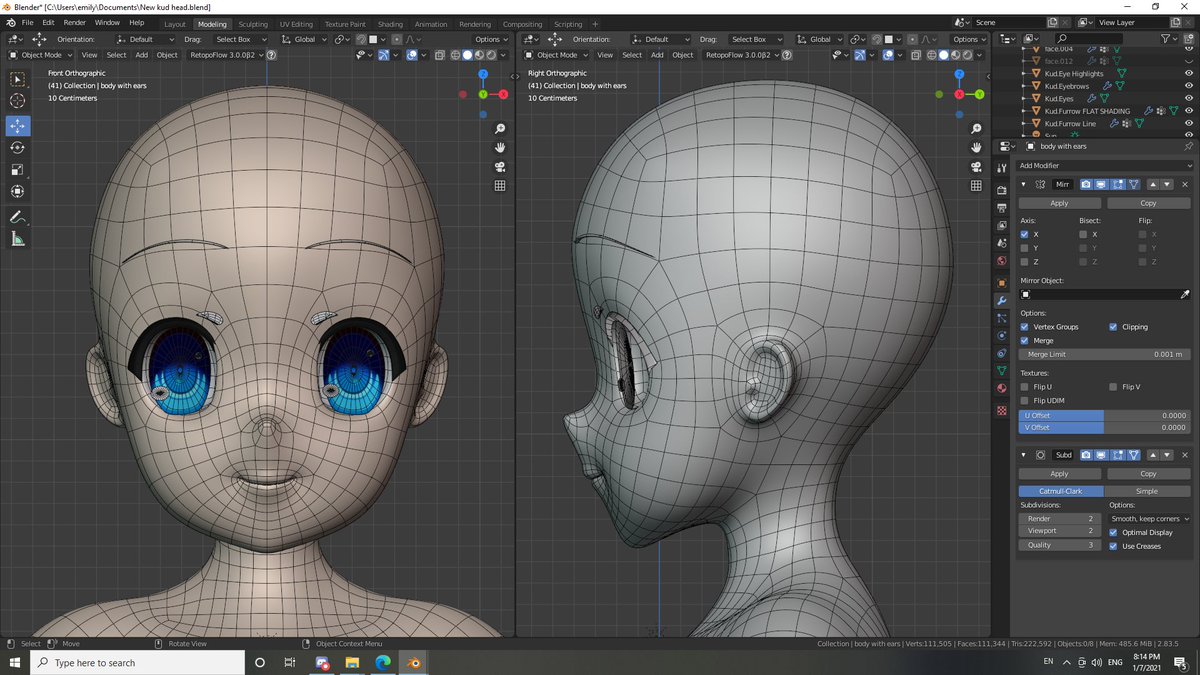Pick the Cursor tool in the toolbar
The image size is (1200, 675).
pyautogui.click(x=18, y=101)
